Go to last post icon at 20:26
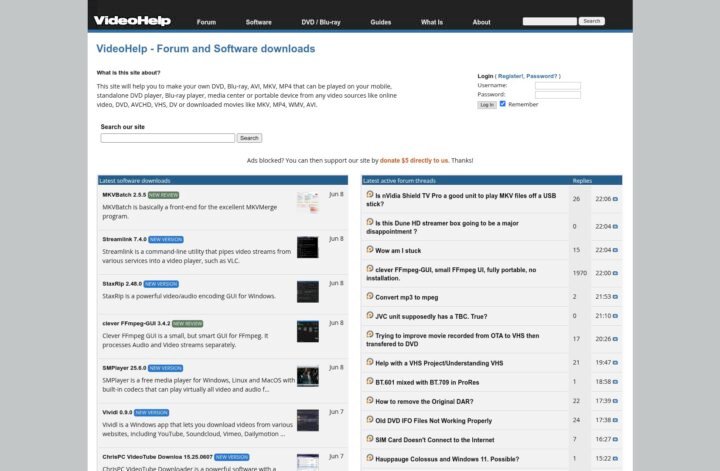 [615, 339]
